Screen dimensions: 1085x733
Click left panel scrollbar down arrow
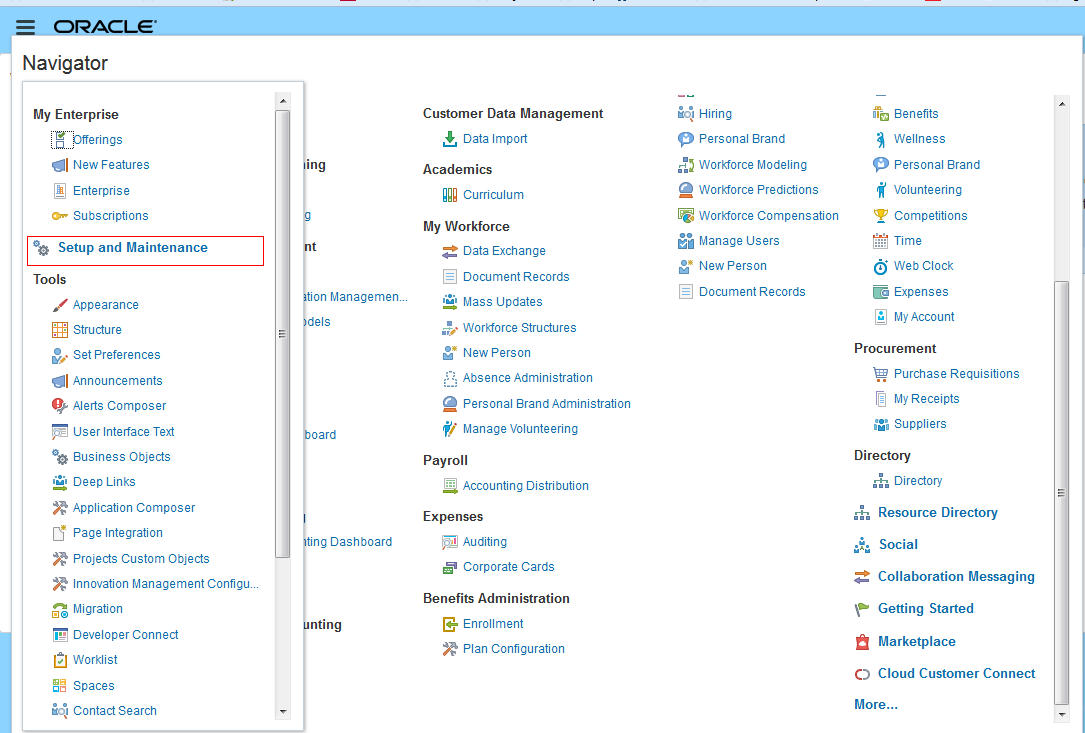282,712
